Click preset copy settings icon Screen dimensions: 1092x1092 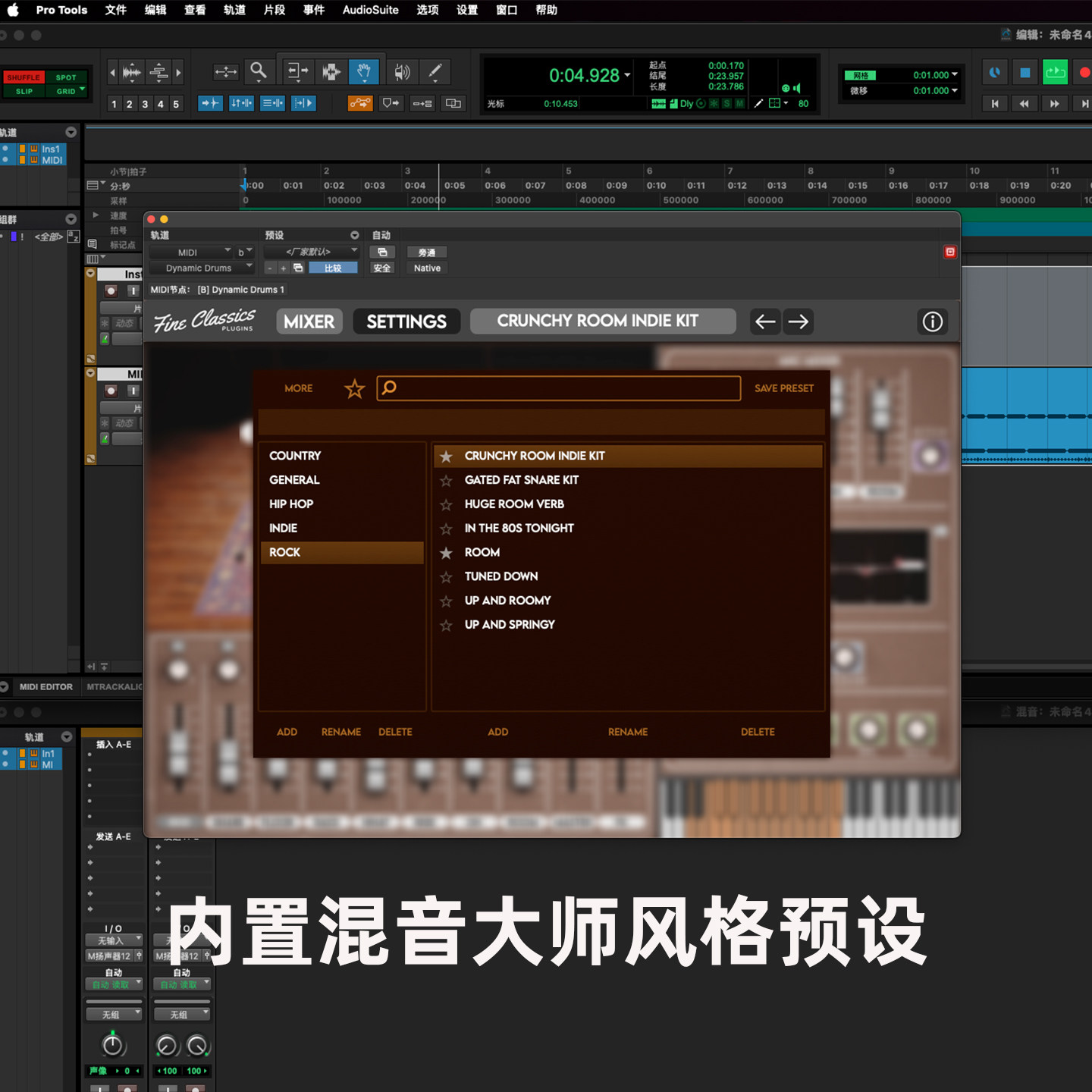[x=298, y=268]
